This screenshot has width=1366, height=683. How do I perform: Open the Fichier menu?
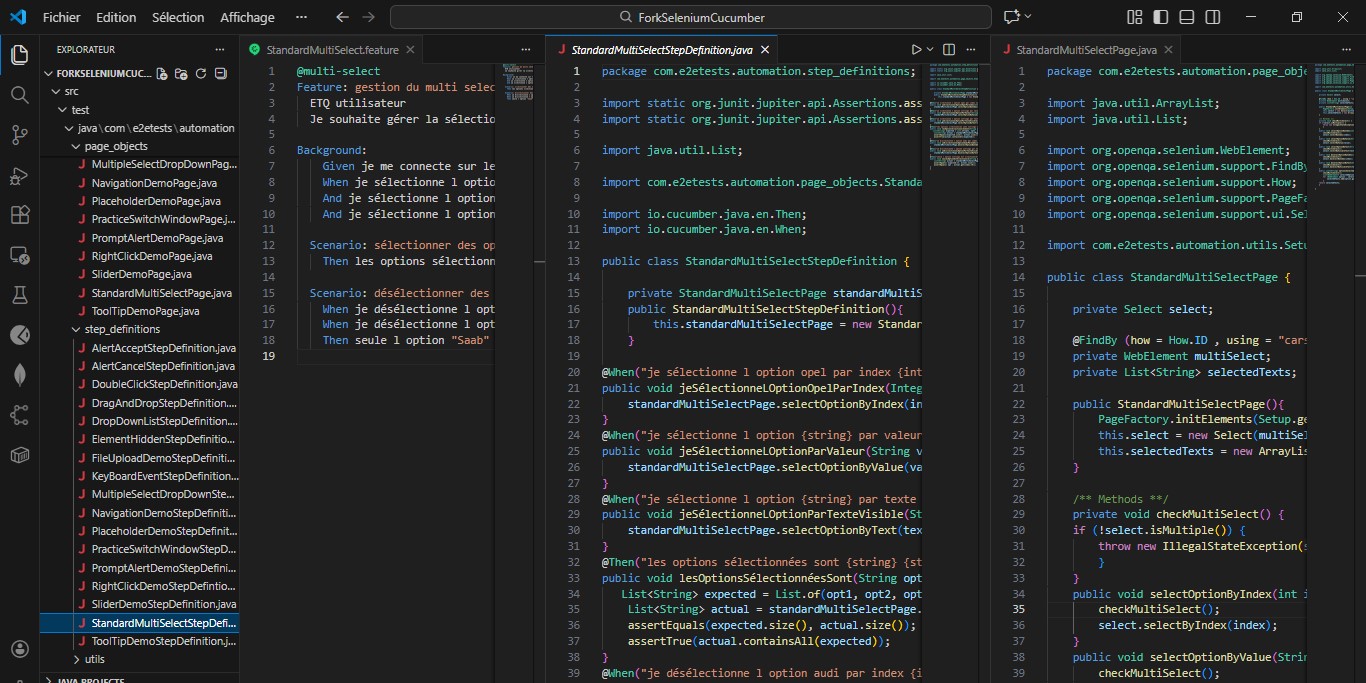62,17
